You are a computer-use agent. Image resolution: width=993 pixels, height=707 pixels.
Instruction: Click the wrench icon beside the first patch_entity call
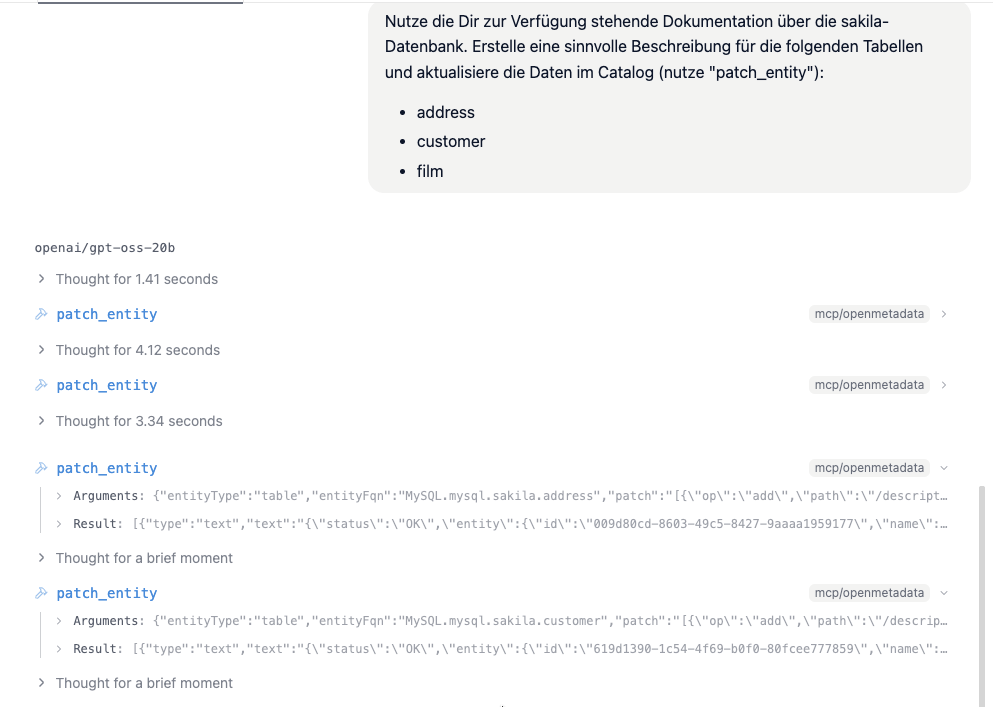click(41, 314)
